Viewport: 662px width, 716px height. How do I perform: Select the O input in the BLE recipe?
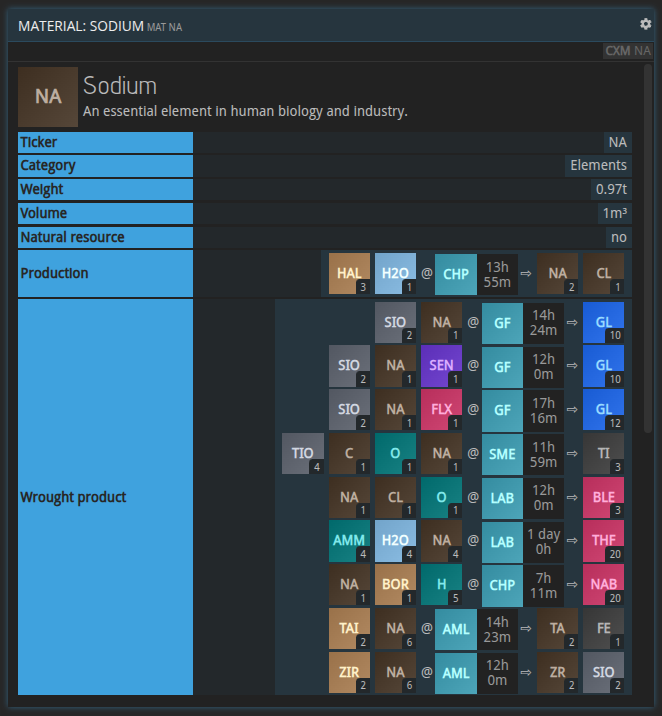pyautogui.click(x=441, y=497)
